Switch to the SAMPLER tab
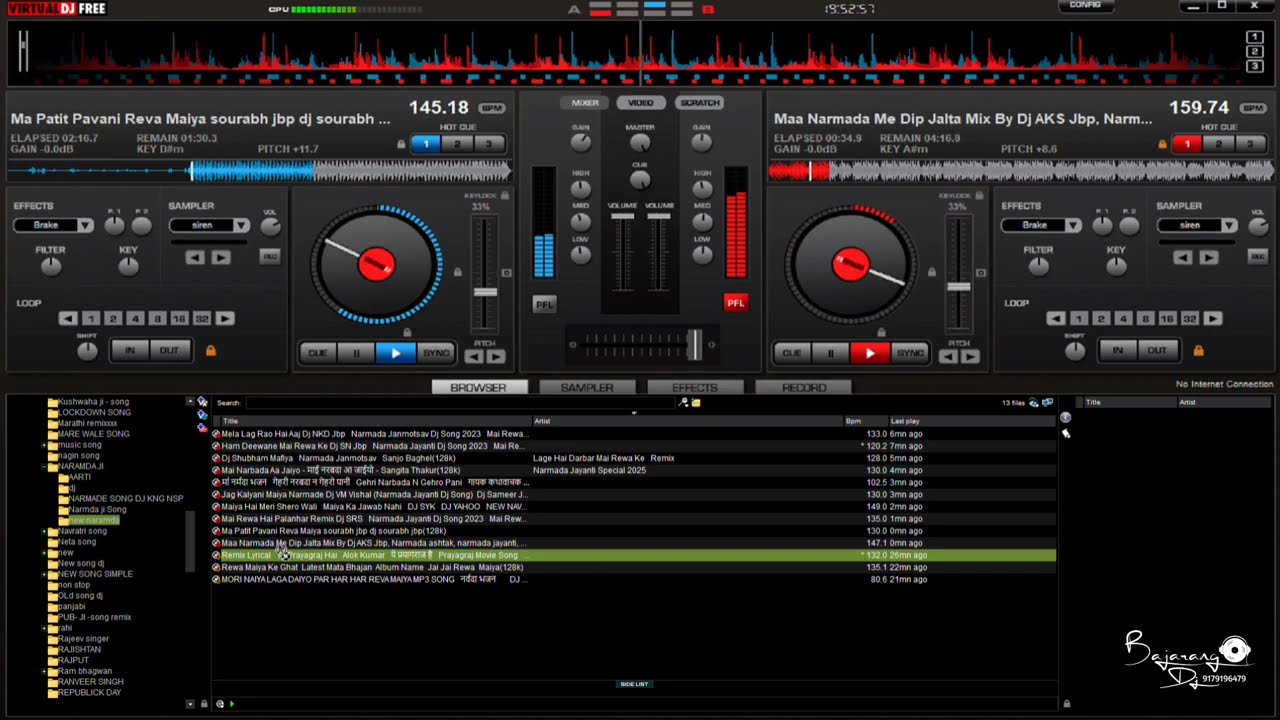Image resolution: width=1280 pixels, height=720 pixels. tap(587, 388)
